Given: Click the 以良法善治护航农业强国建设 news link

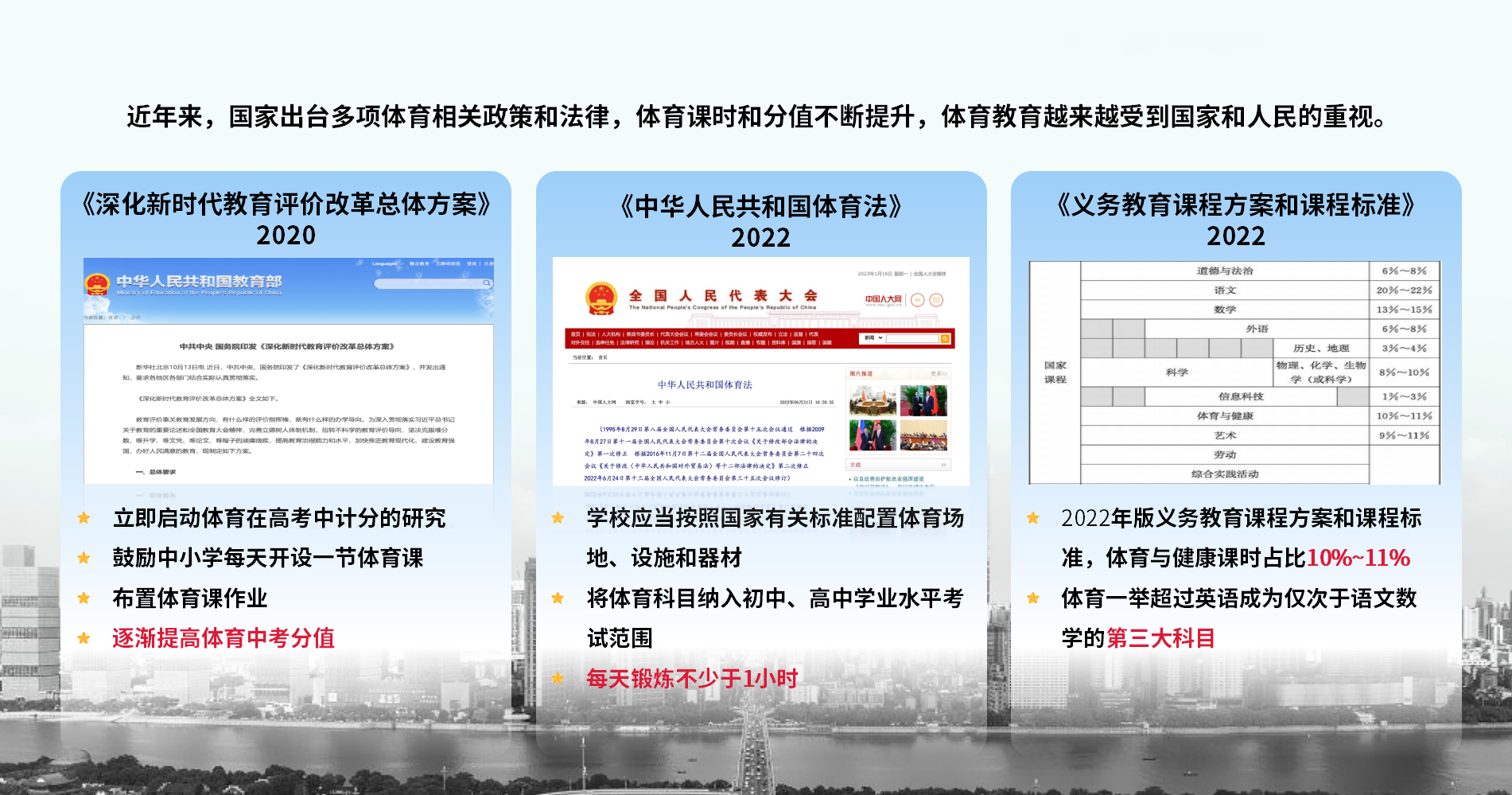Looking at the screenshot, I should 888,479.
